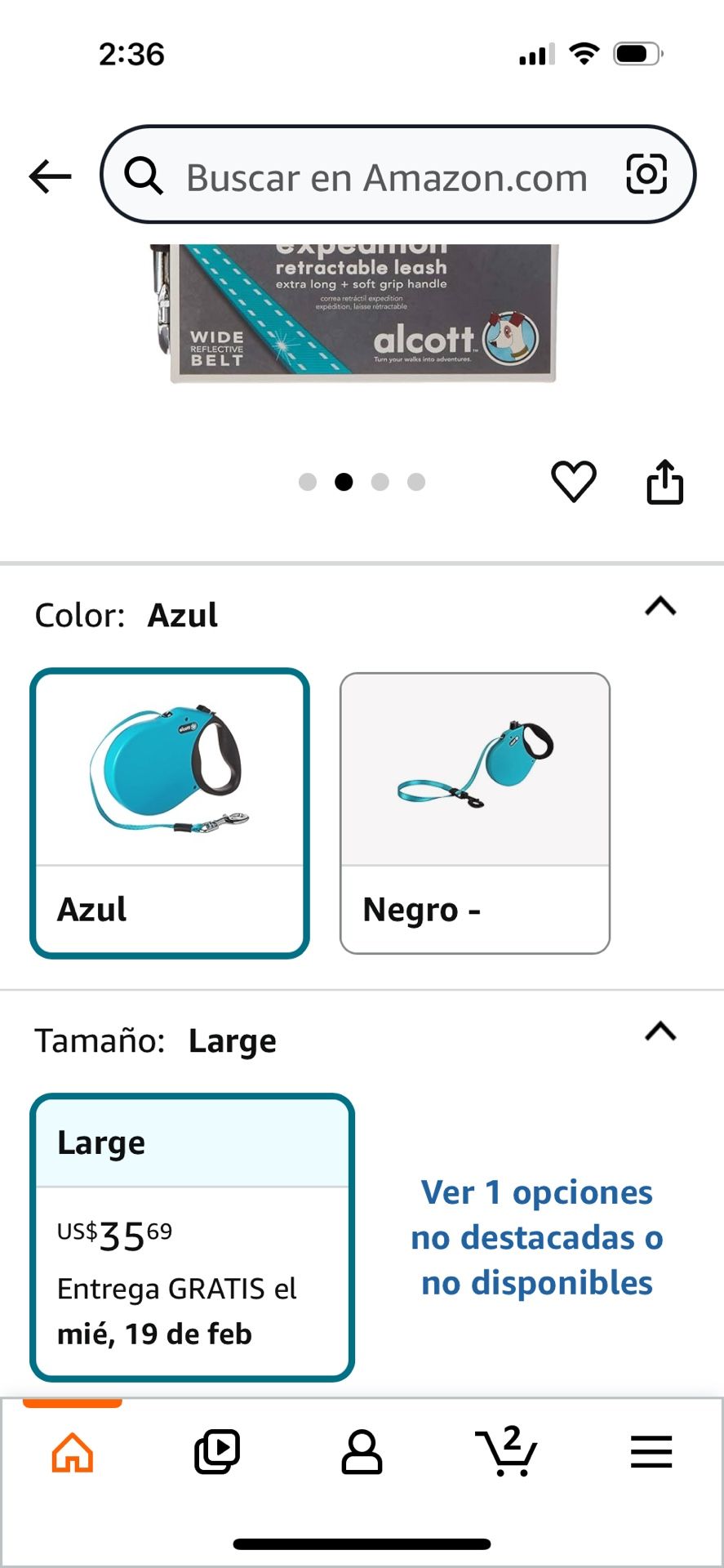
Task: Add product to wish list heart
Action: (x=574, y=481)
